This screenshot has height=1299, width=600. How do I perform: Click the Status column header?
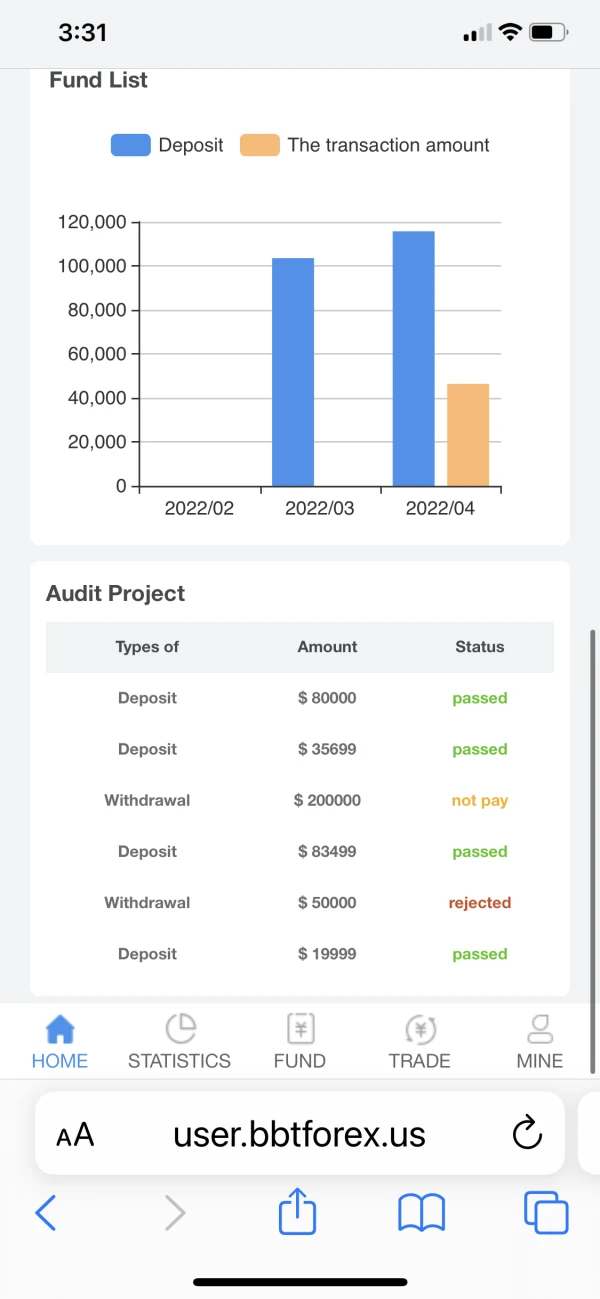480,647
